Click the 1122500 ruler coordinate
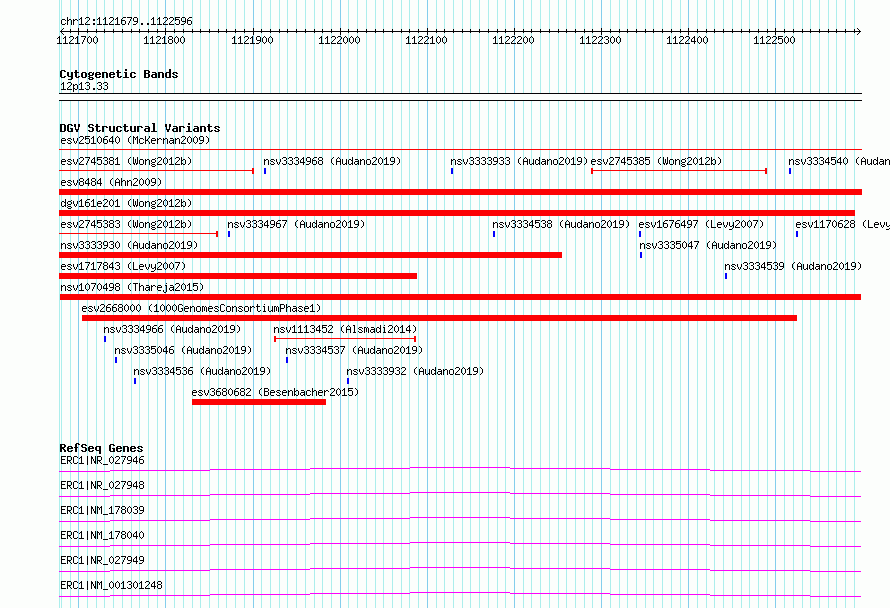Image resolution: width=890 pixels, height=608 pixels. pos(774,40)
